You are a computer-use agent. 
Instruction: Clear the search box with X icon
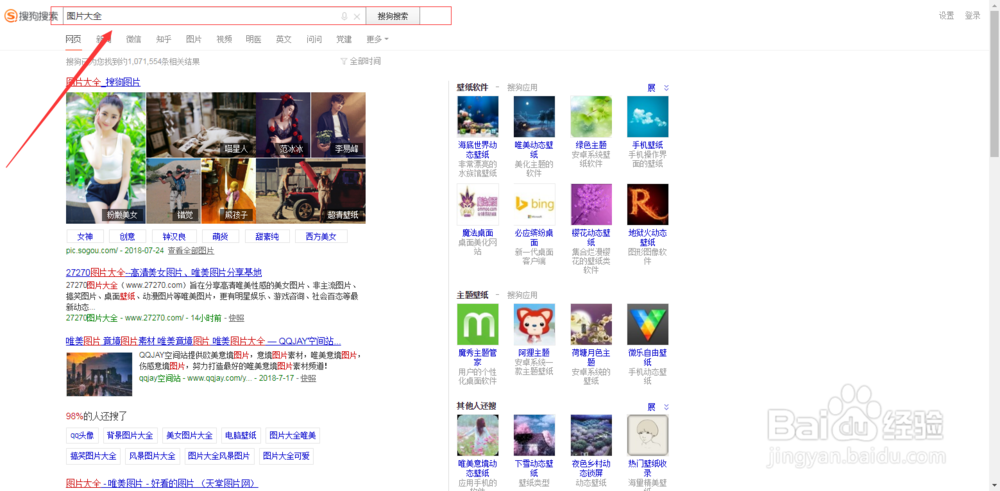click(357, 16)
